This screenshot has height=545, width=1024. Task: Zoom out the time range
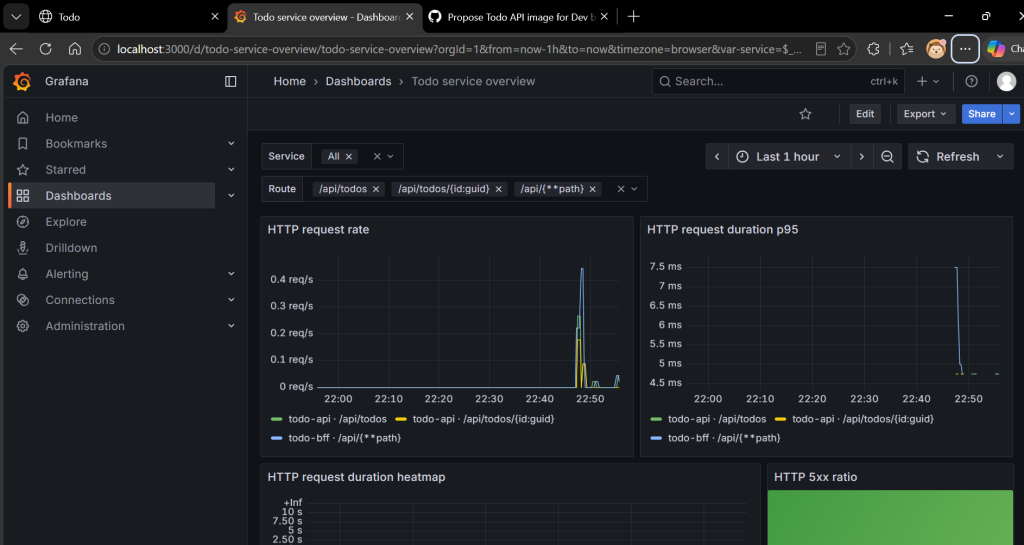pyautogui.click(x=887, y=157)
